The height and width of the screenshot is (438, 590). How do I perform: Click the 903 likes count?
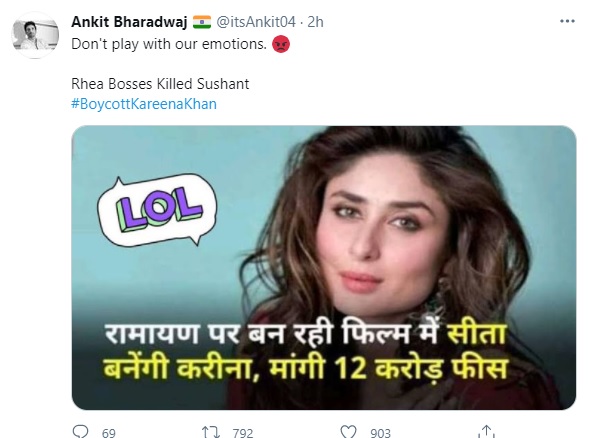(380, 433)
